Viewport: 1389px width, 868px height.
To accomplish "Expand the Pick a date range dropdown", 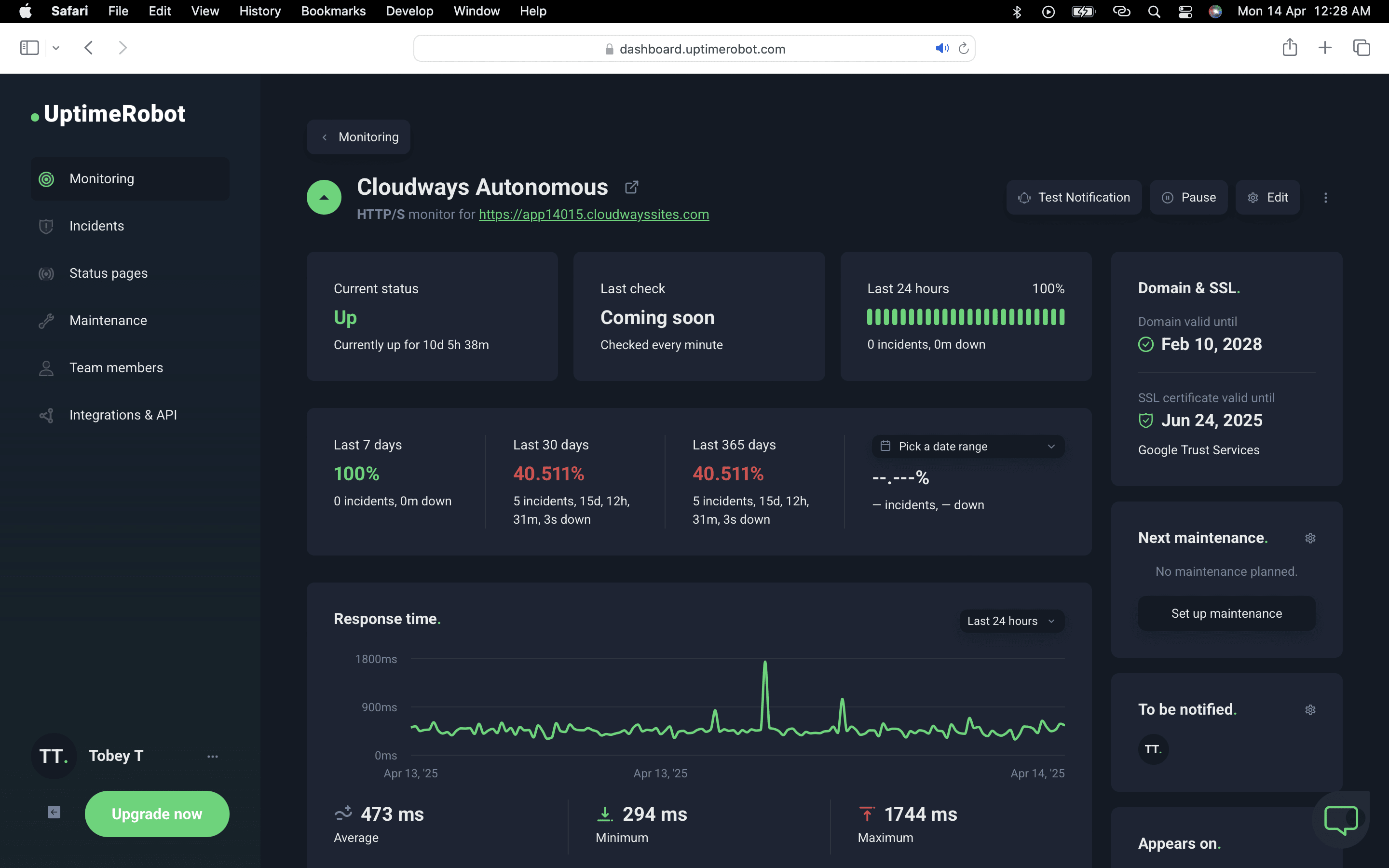I will (x=967, y=446).
